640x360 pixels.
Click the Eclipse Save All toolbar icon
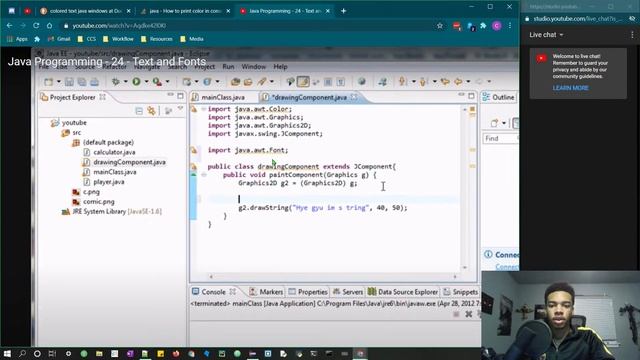coord(82,82)
